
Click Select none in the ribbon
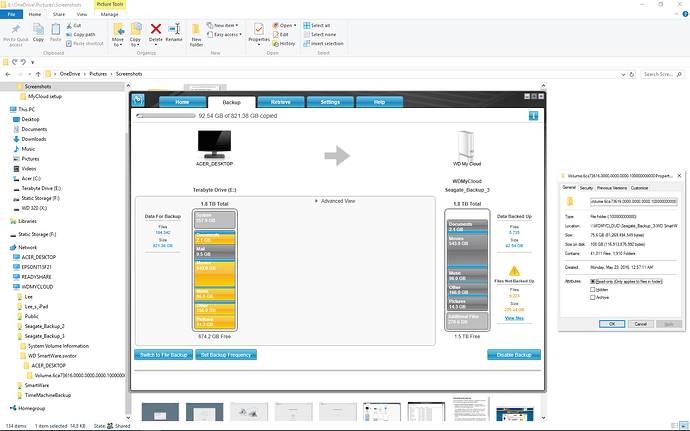tap(319, 34)
